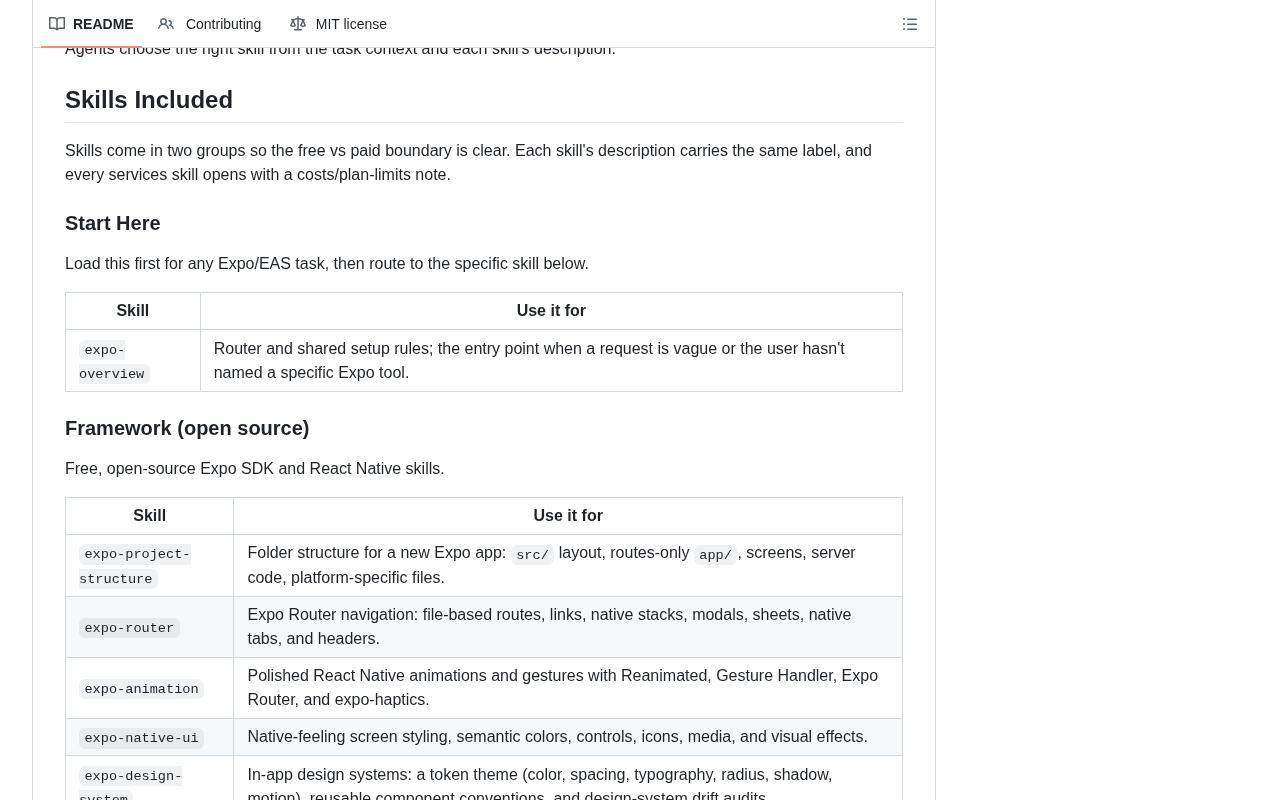Click the 'Load this first for any Expo/EAS task' line
This screenshot has height=800, width=1280.
(327, 264)
